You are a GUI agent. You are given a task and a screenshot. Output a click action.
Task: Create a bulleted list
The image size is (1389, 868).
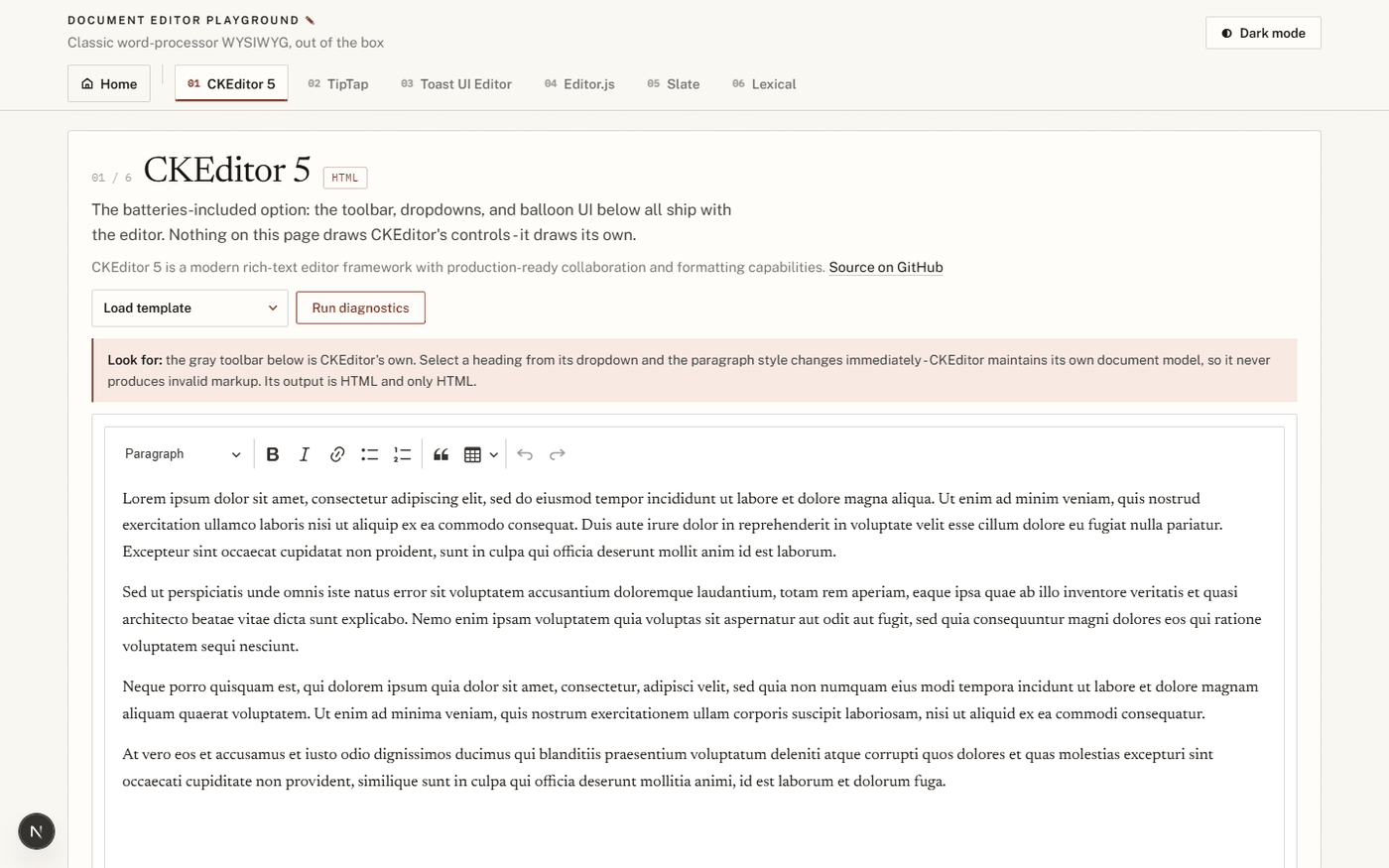369,454
